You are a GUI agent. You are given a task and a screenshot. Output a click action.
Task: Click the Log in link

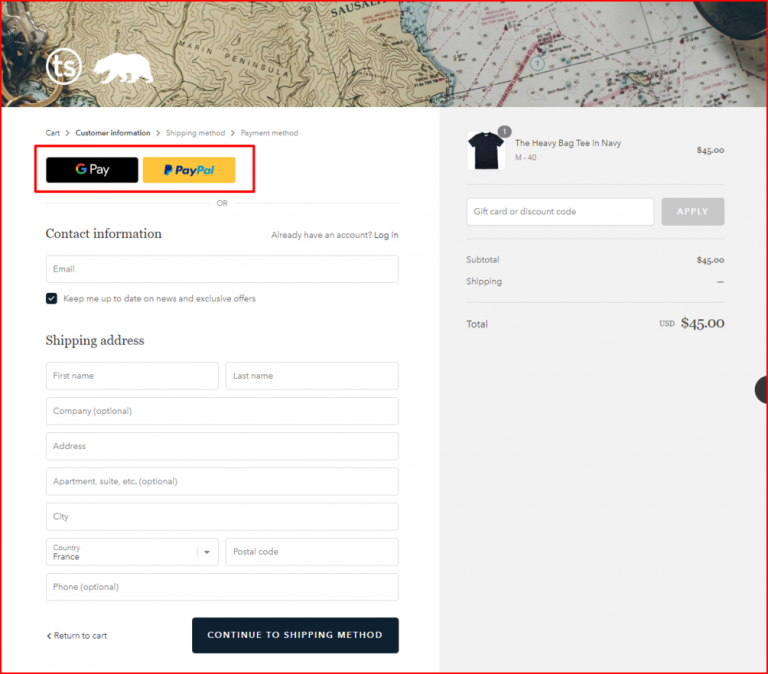tap(386, 235)
